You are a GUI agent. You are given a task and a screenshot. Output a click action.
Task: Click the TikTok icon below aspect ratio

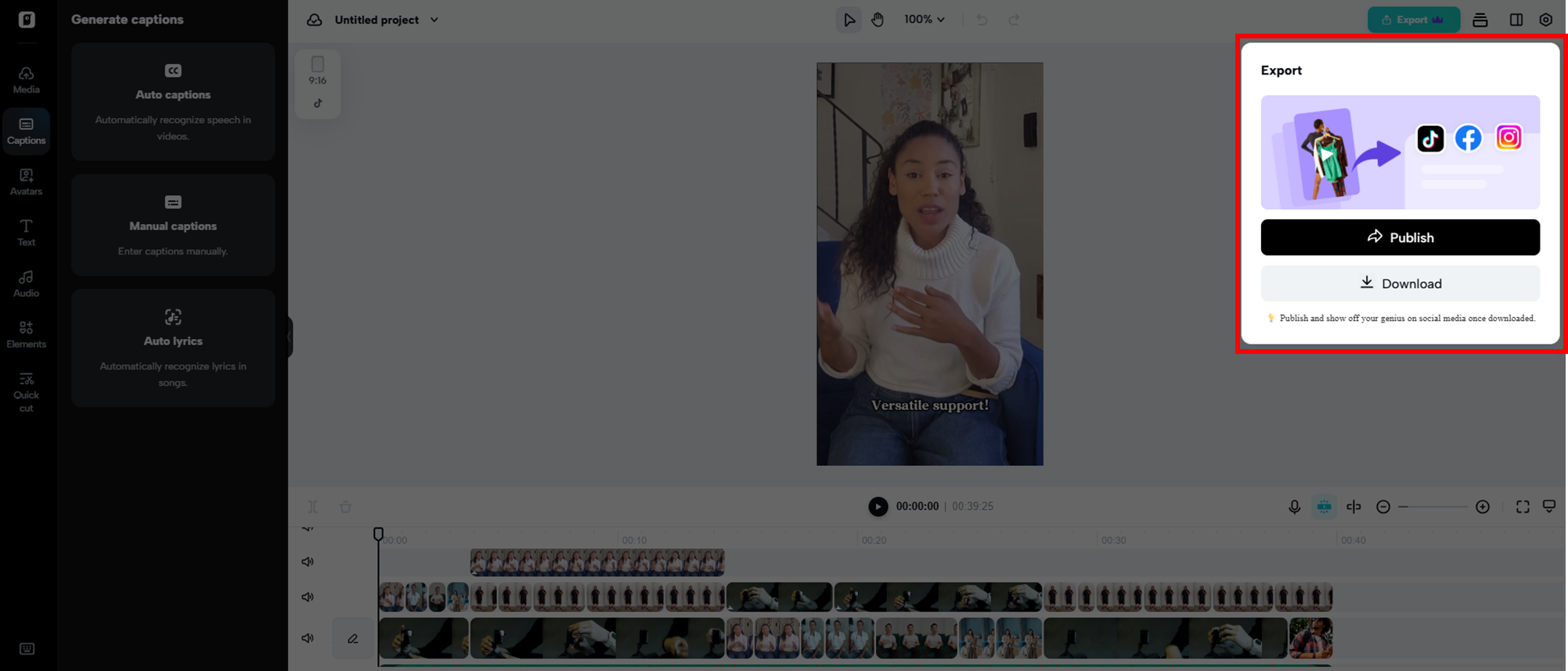pyautogui.click(x=318, y=103)
